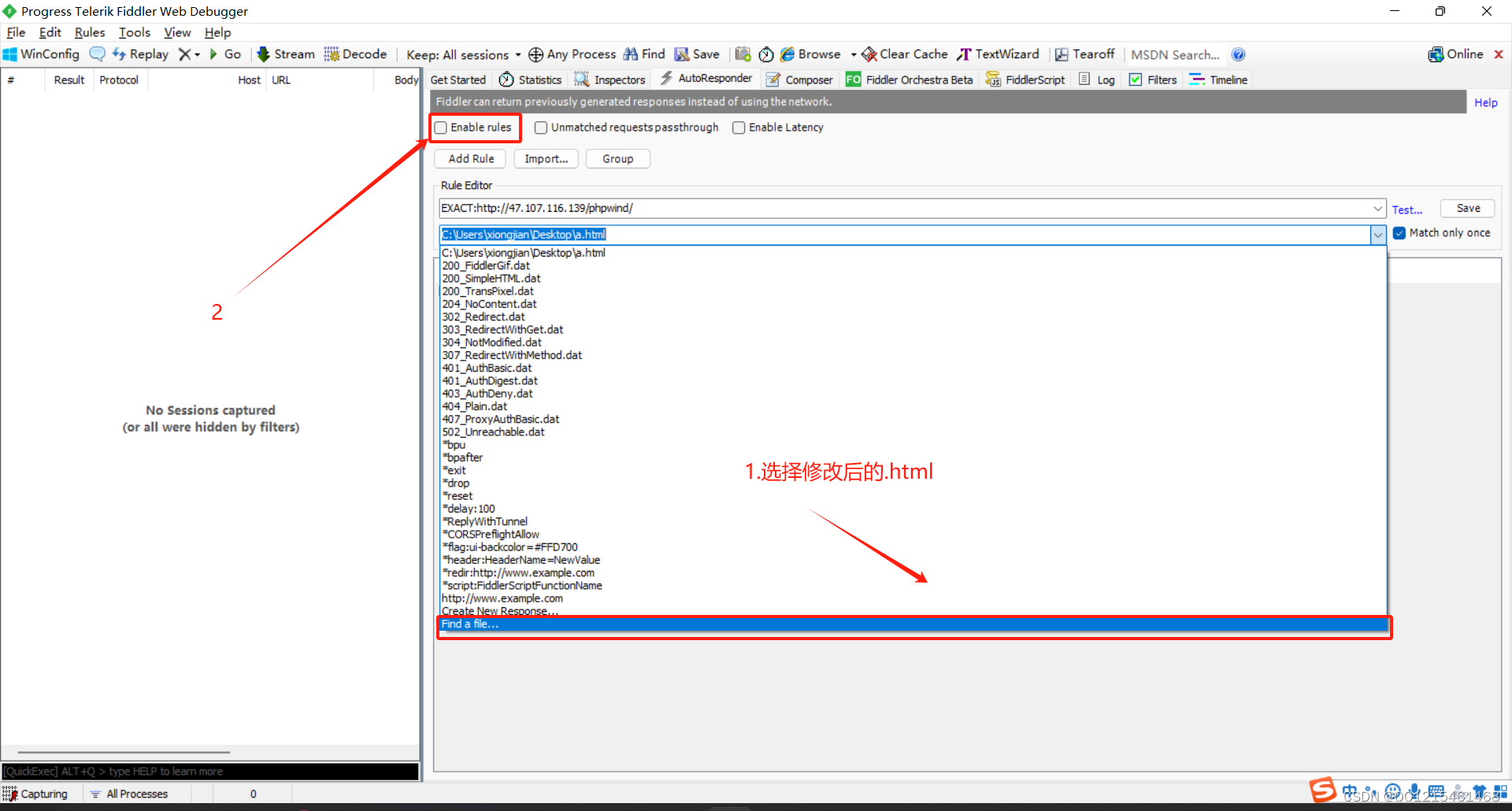Open the Timeline tab
The width and height of the screenshot is (1512, 811).
(x=1218, y=80)
